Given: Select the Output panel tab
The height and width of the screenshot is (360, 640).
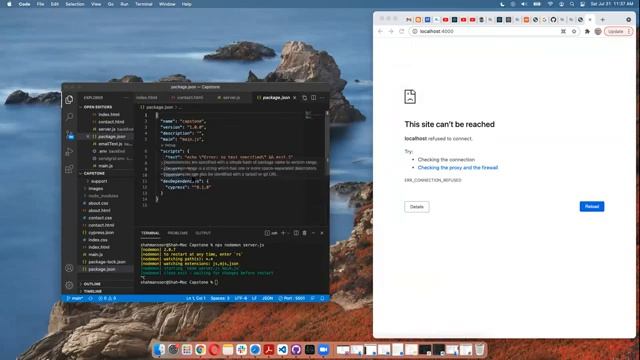Looking at the screenshot, I should coord(203,233).
